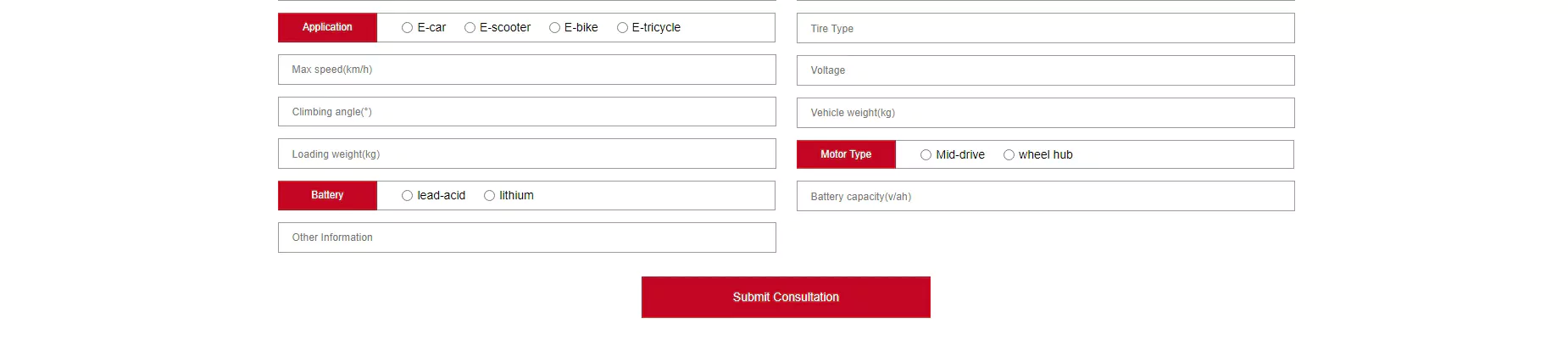This screenshot has height=352, width=1568.
Task: Choose lithium battery option
Action: 489,196
